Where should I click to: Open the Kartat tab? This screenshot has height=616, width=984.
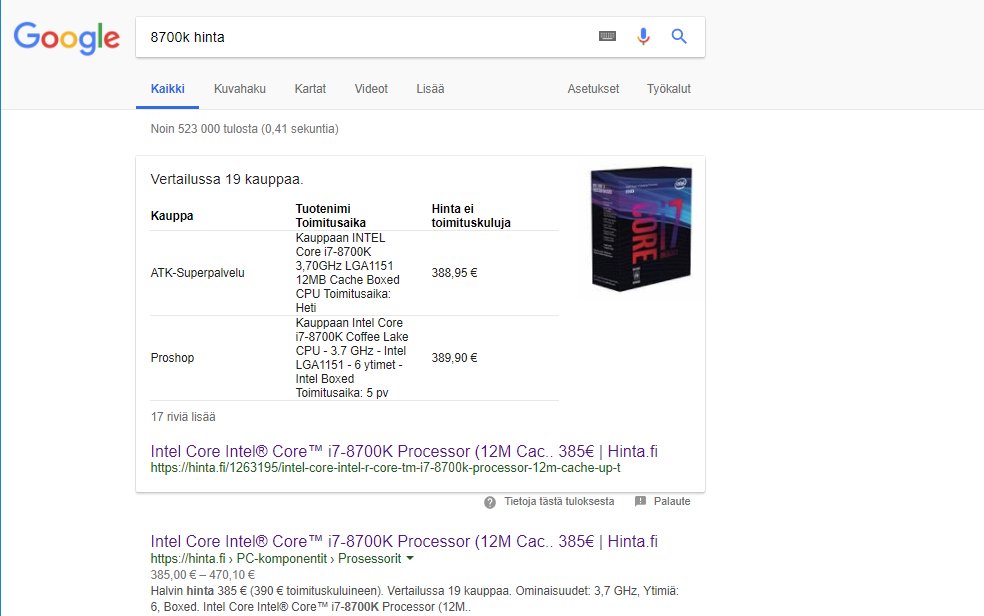(310, 89)
